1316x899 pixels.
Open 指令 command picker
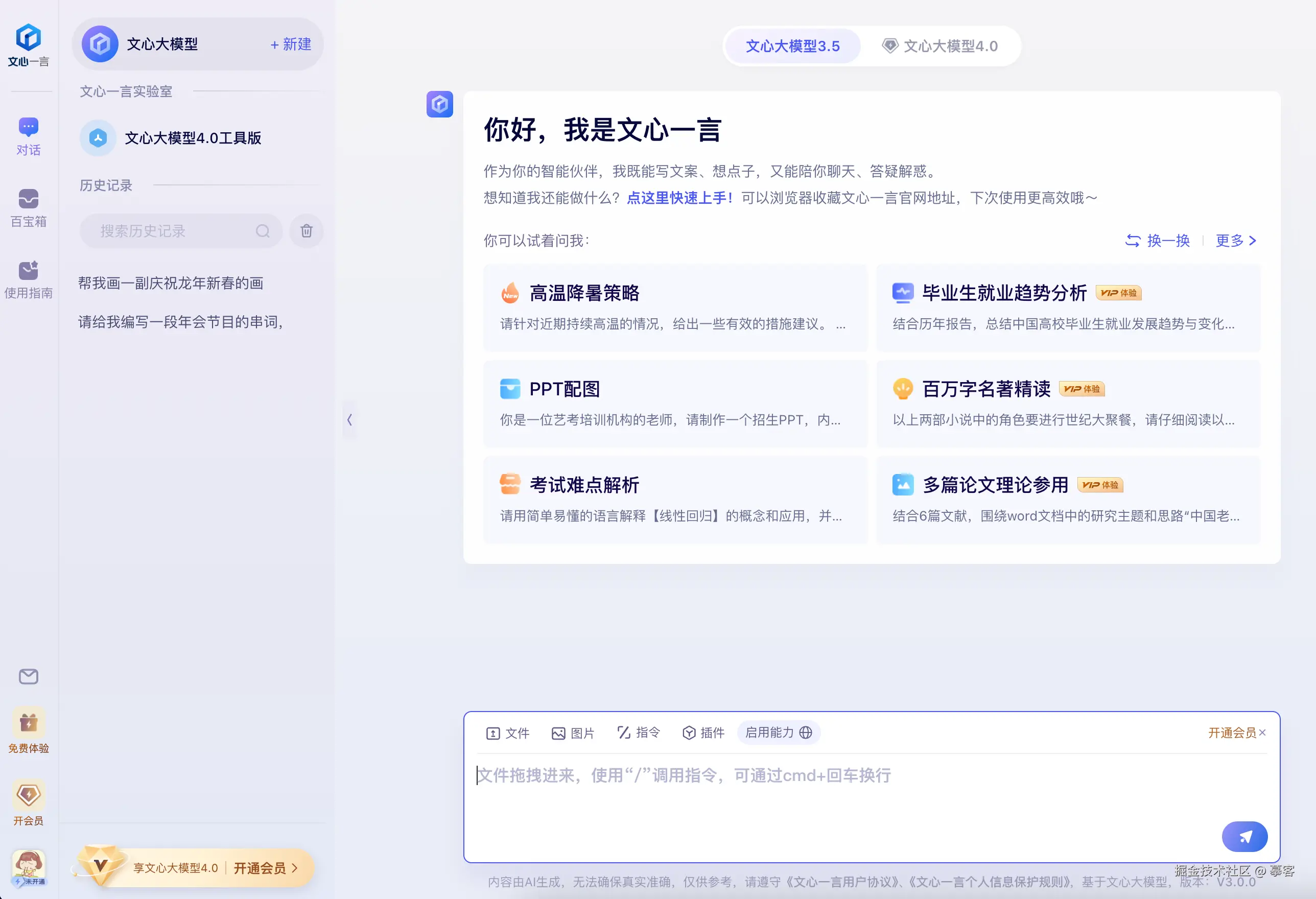(638, 732)
